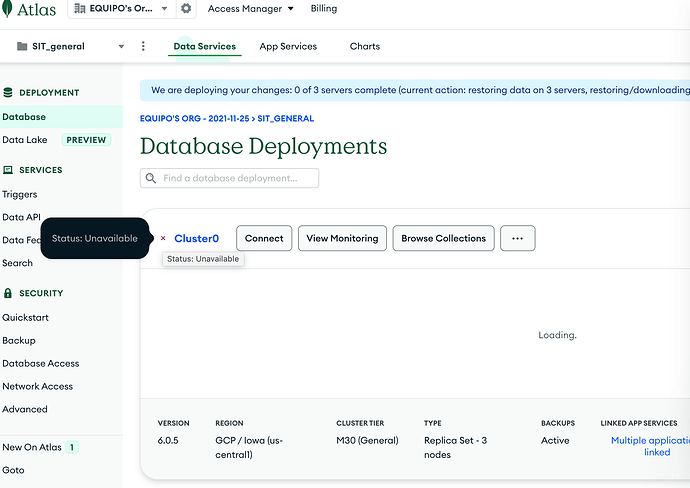Screen dimensions: 690x488
Task: Focus the Find a database deployment field
Action: (236, 178)
